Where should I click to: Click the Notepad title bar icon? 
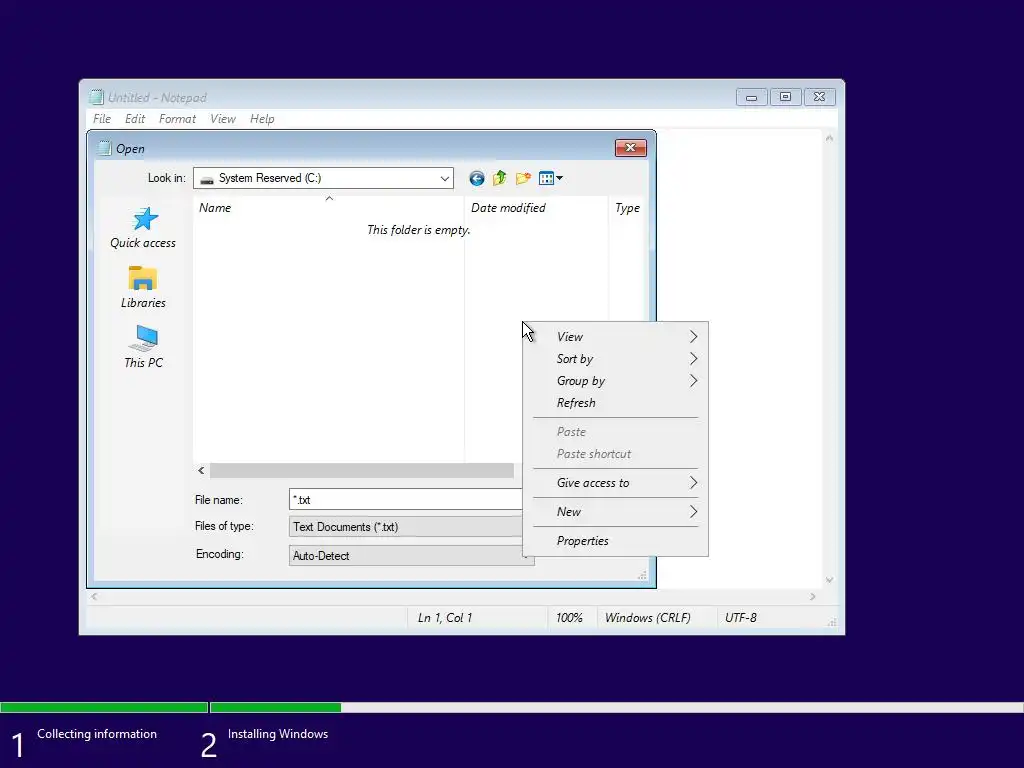(97, 97)
